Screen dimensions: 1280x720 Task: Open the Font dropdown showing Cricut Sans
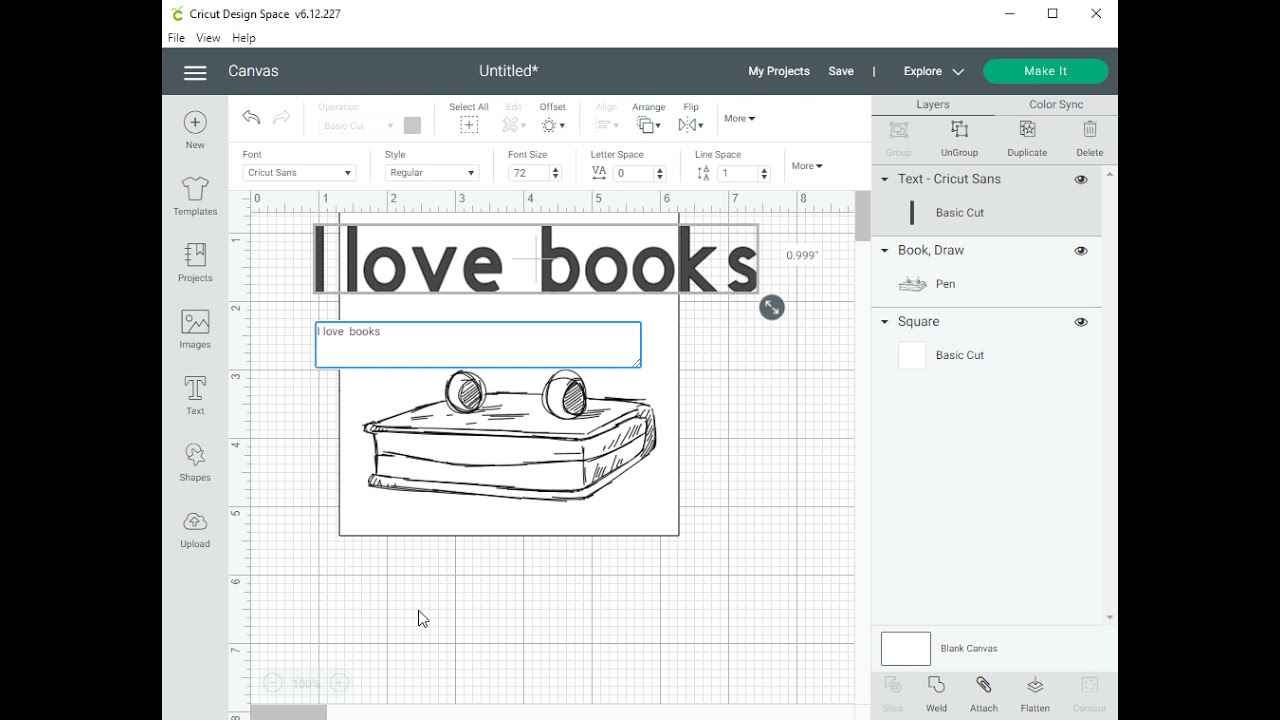click(x=299, y=173)
